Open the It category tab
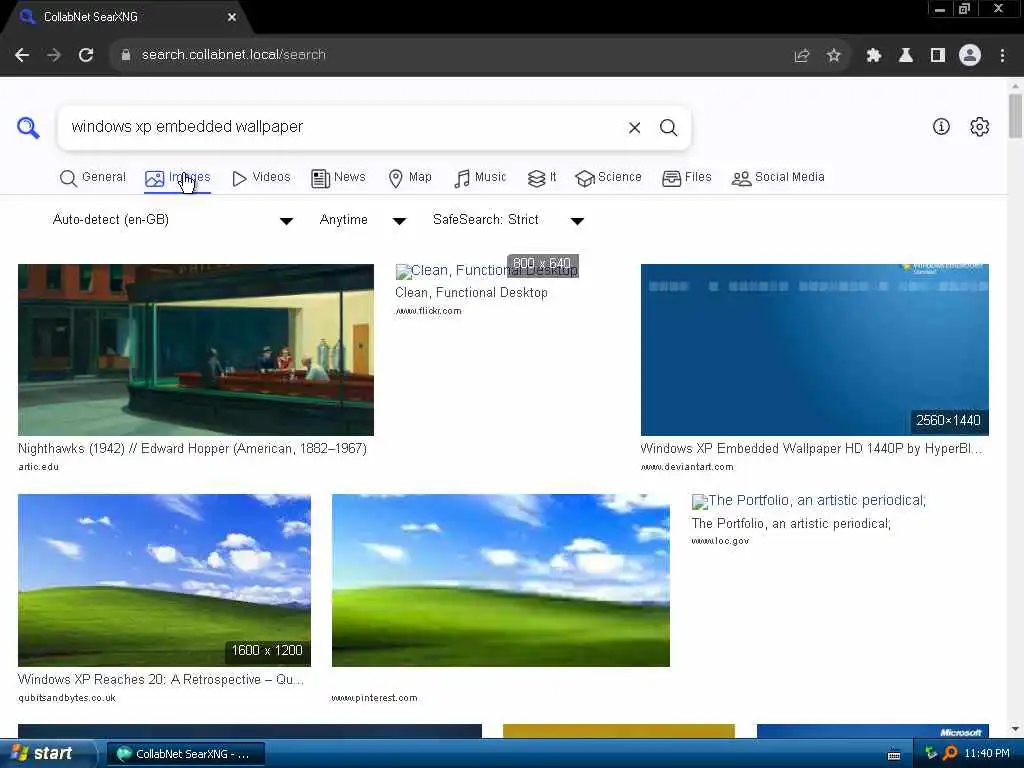Screen dimensions: 1024x768 click(542, 178)
